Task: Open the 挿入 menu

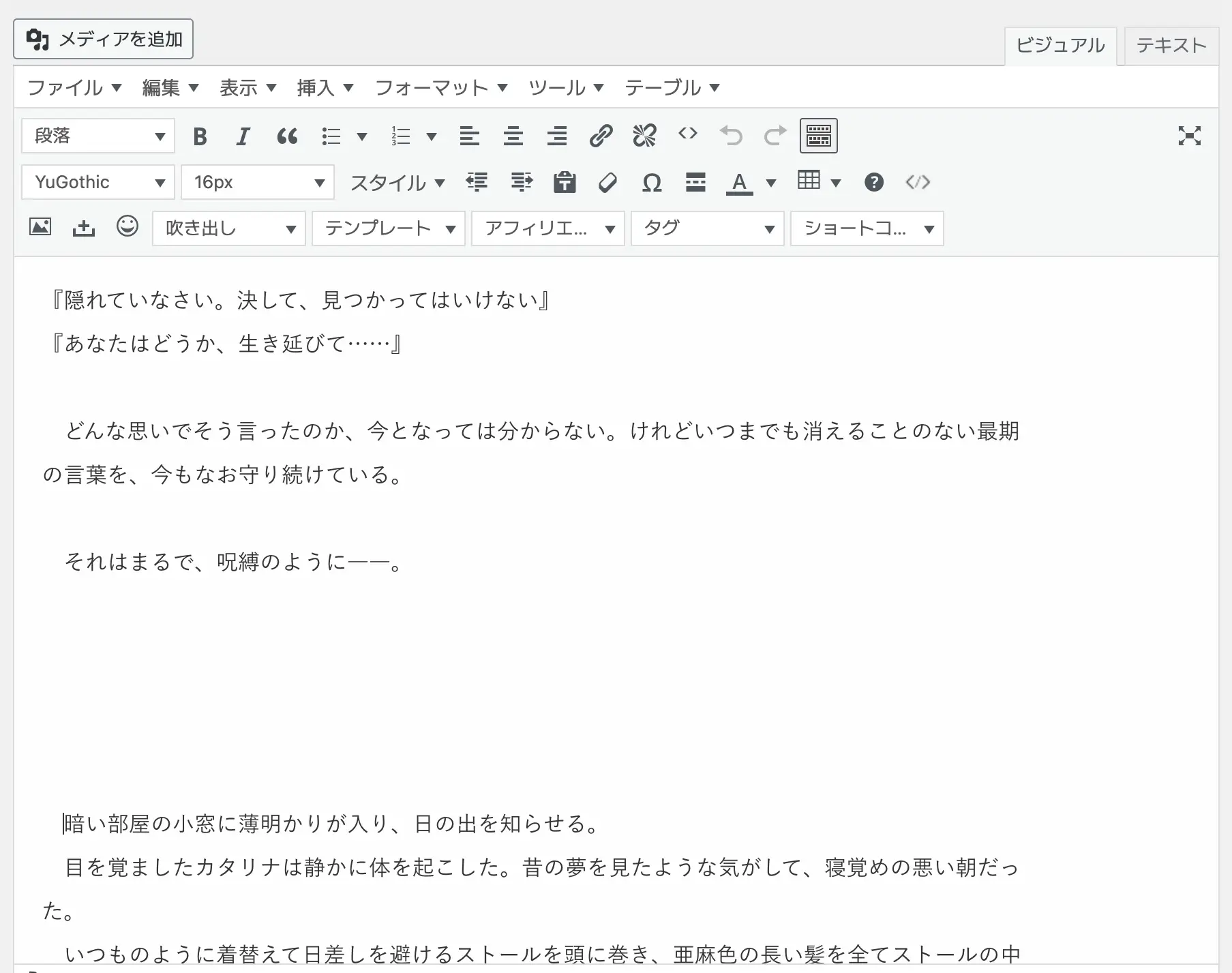Action: click(325, 87)
